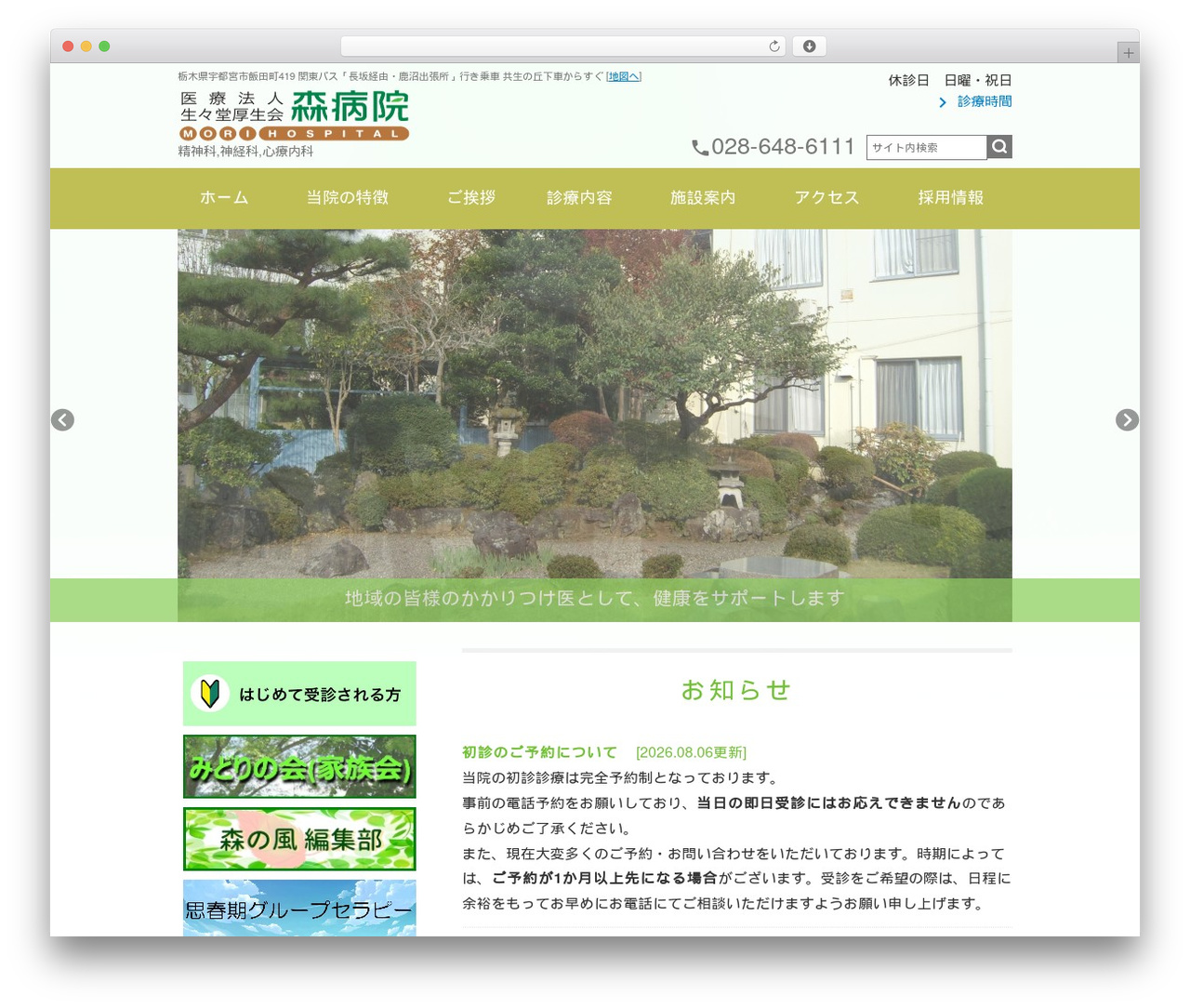
Task: Open the みどりの会(家族会) banner
Action: tap(299, 767)
